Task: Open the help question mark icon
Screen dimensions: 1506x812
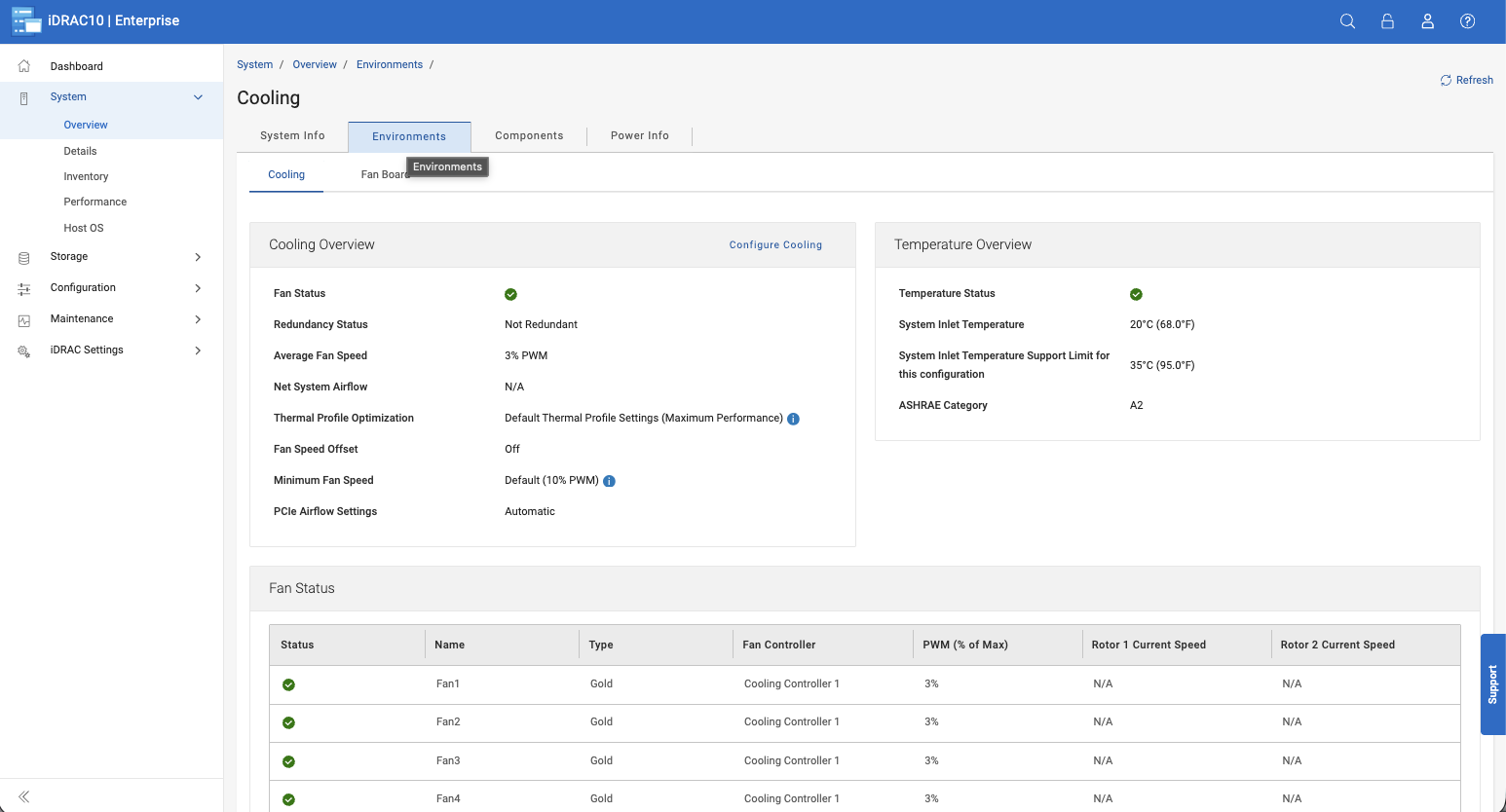Action: click(1467, 21)
